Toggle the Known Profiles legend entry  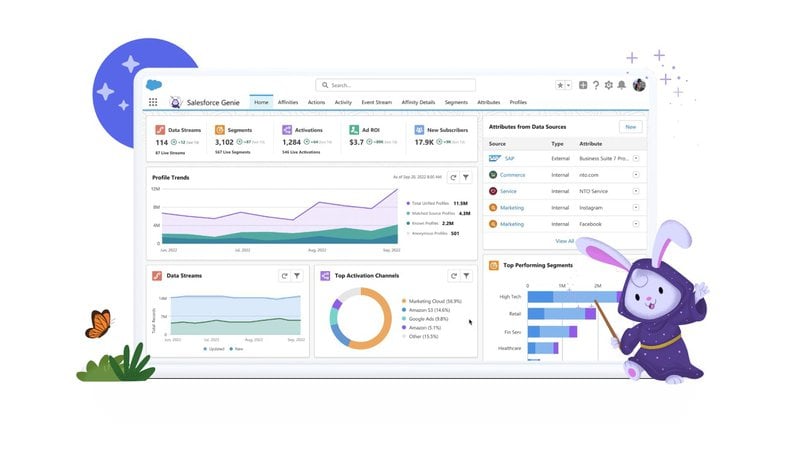(x=430, y=223)
